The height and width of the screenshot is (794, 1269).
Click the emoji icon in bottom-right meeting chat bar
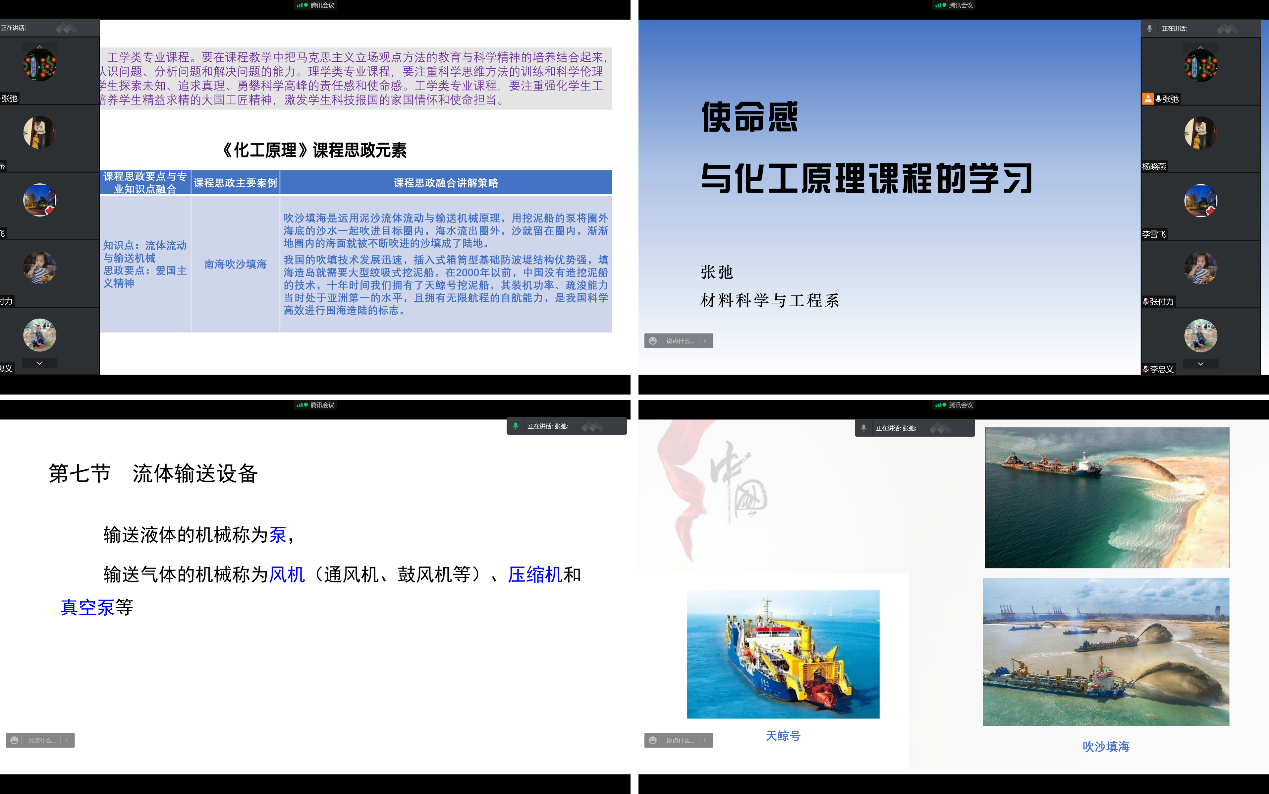point(653,740)
